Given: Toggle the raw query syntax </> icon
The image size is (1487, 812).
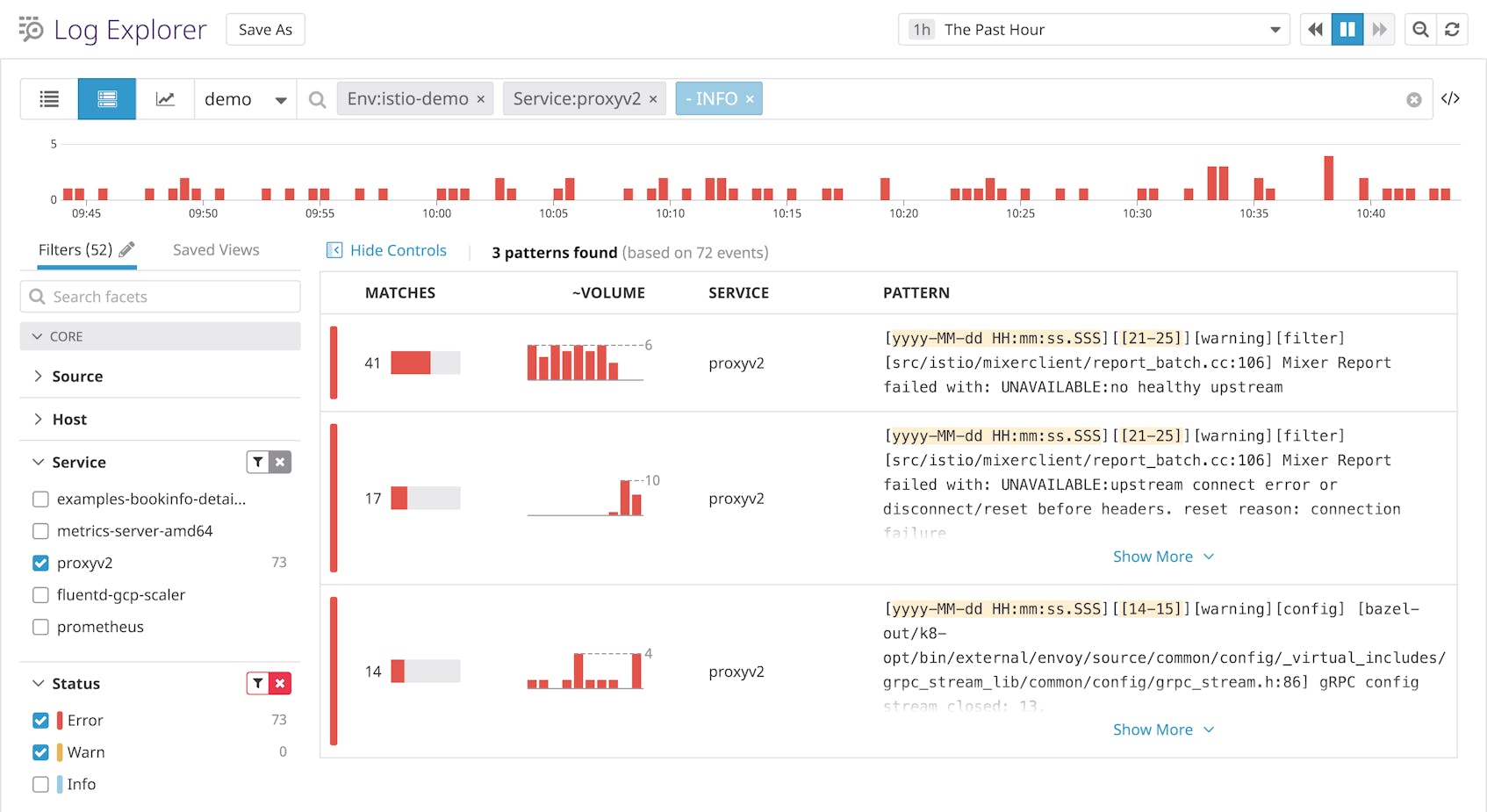Looking at the screenshot, I should point(1451,98).
